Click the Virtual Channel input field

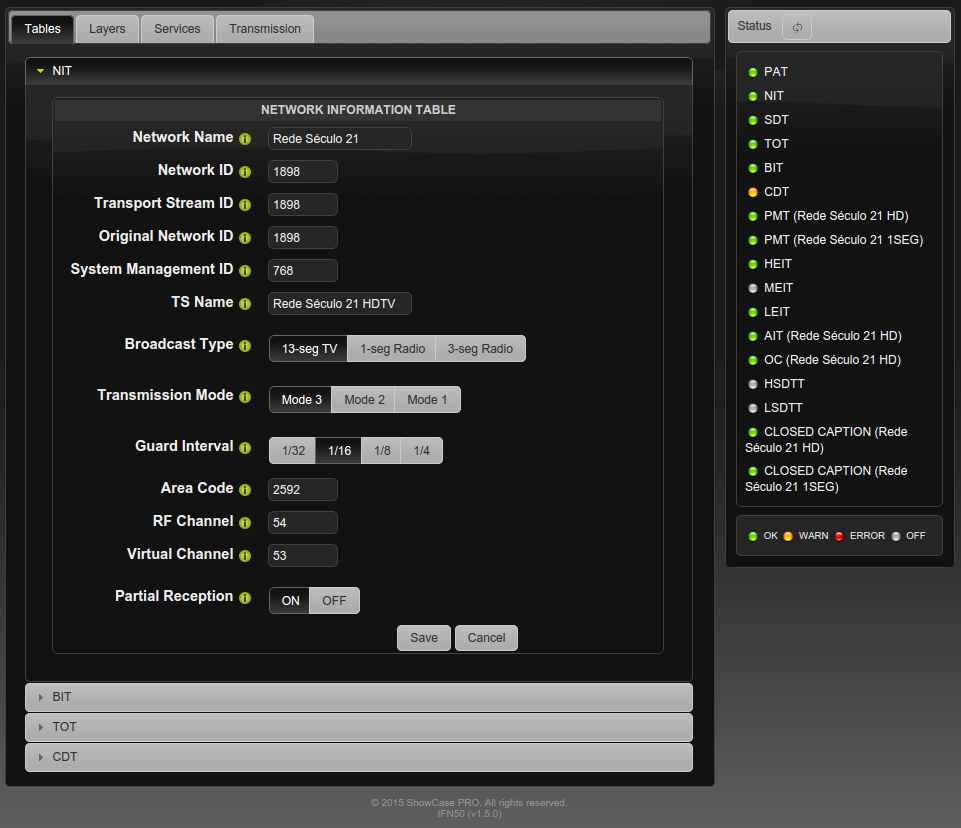point(303,556)
